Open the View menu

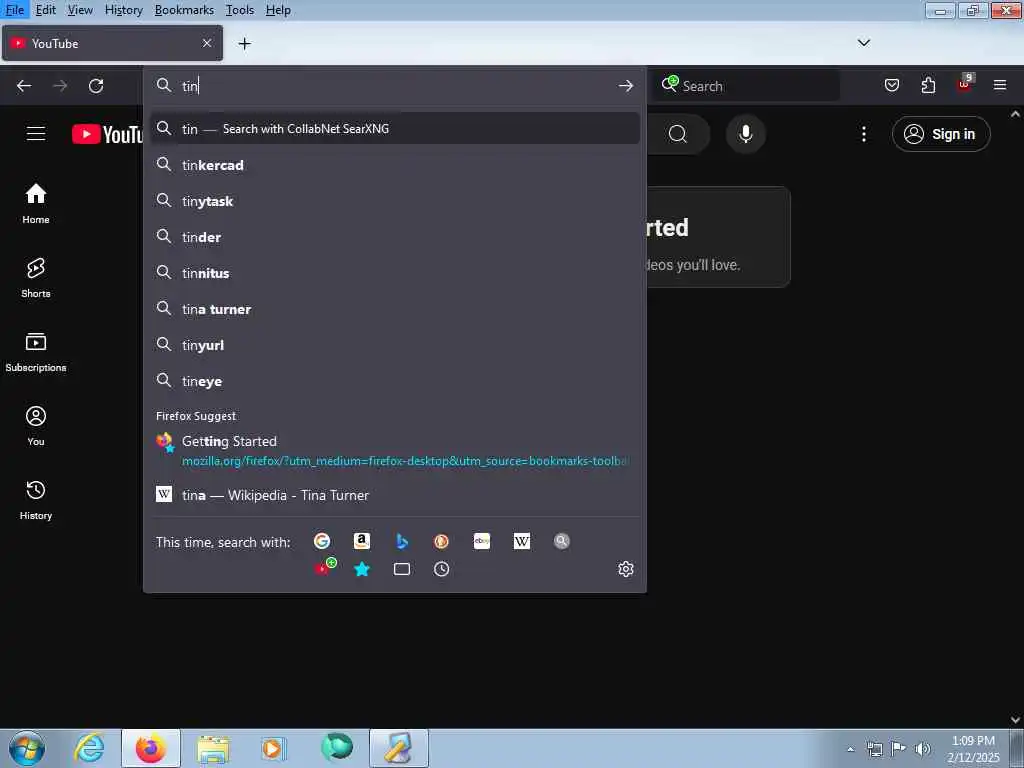pos(80,10)
